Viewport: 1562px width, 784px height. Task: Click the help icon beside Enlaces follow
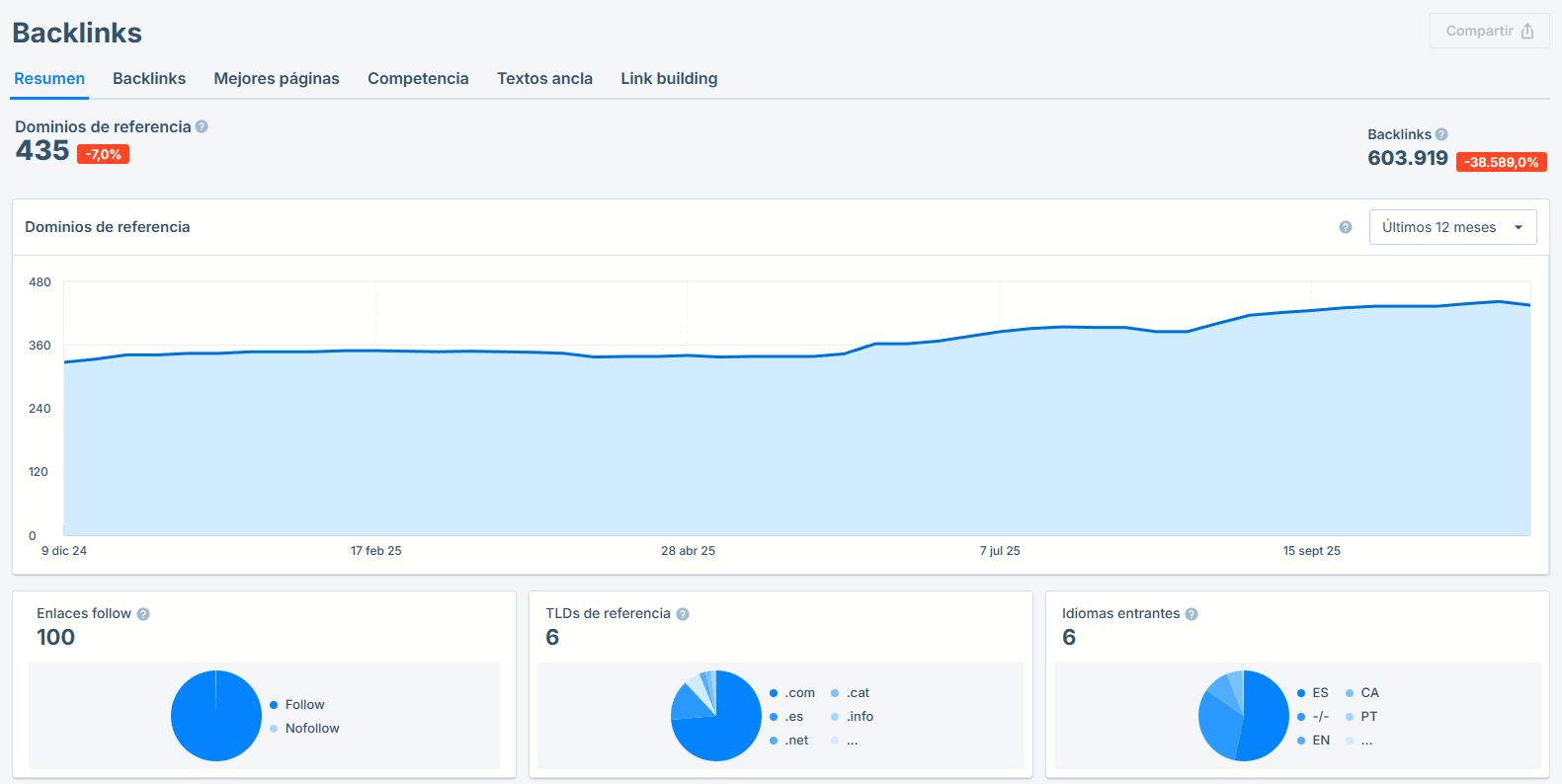click(x=143, y=614)
